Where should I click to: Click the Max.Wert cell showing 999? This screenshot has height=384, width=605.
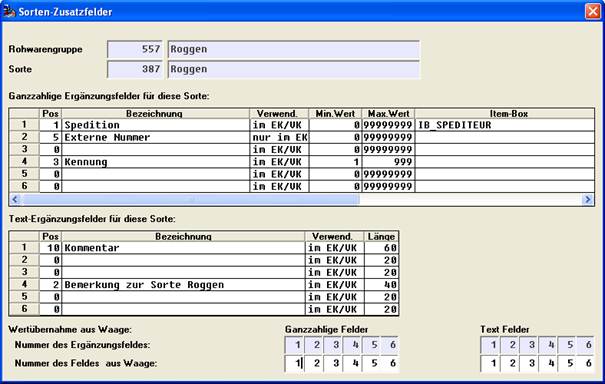click(388, 162)
